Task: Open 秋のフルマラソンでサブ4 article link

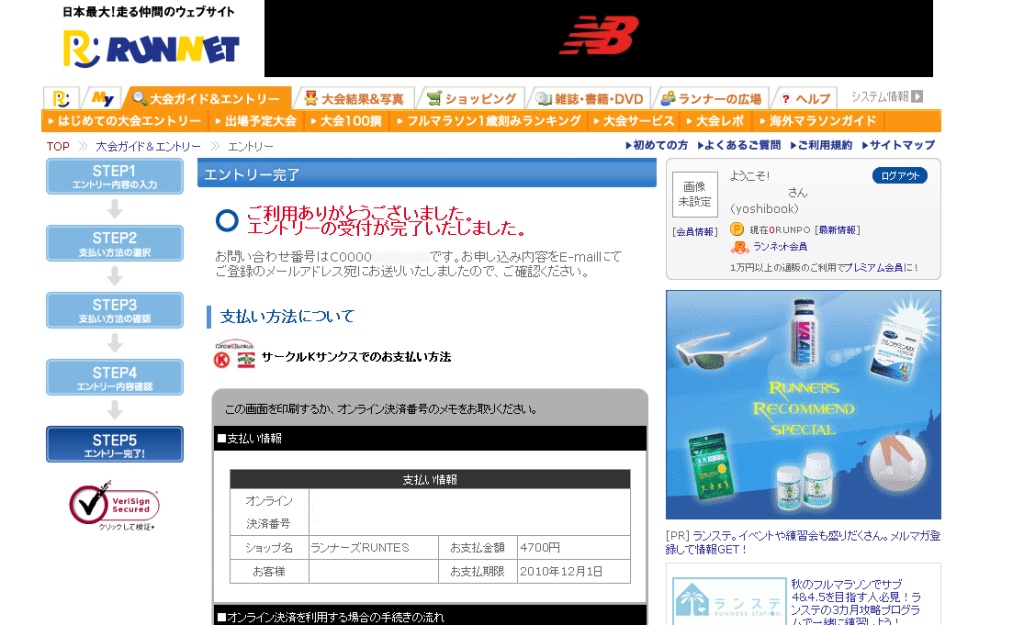Action: point(856,602)
